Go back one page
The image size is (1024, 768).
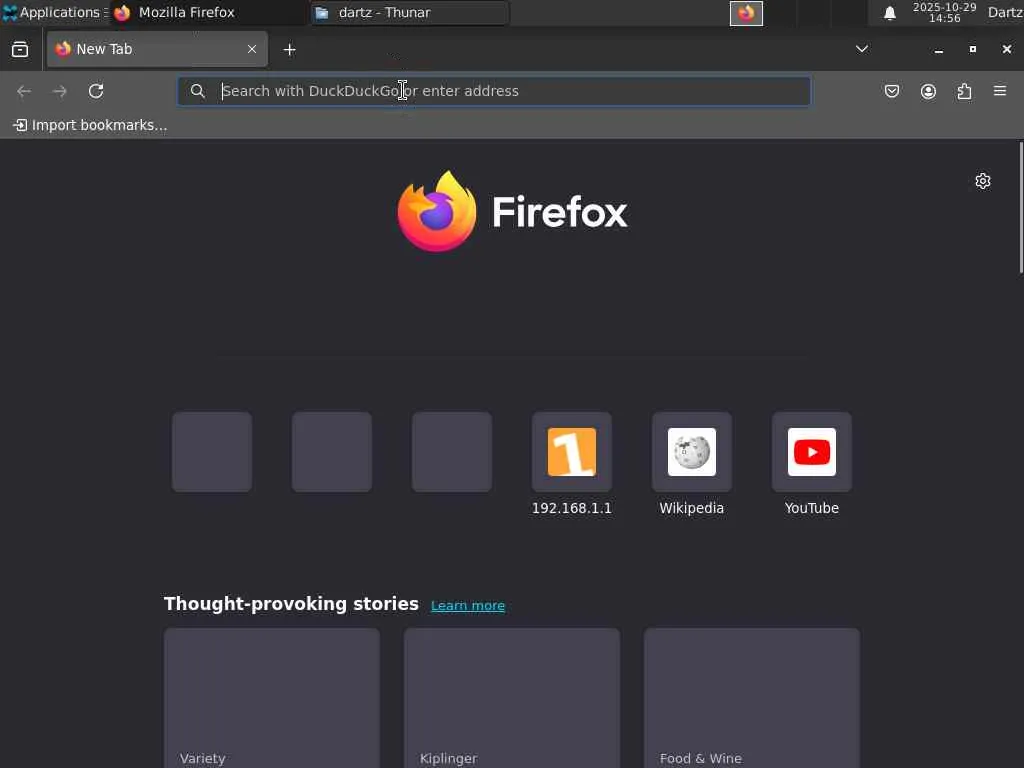[24, 91]
